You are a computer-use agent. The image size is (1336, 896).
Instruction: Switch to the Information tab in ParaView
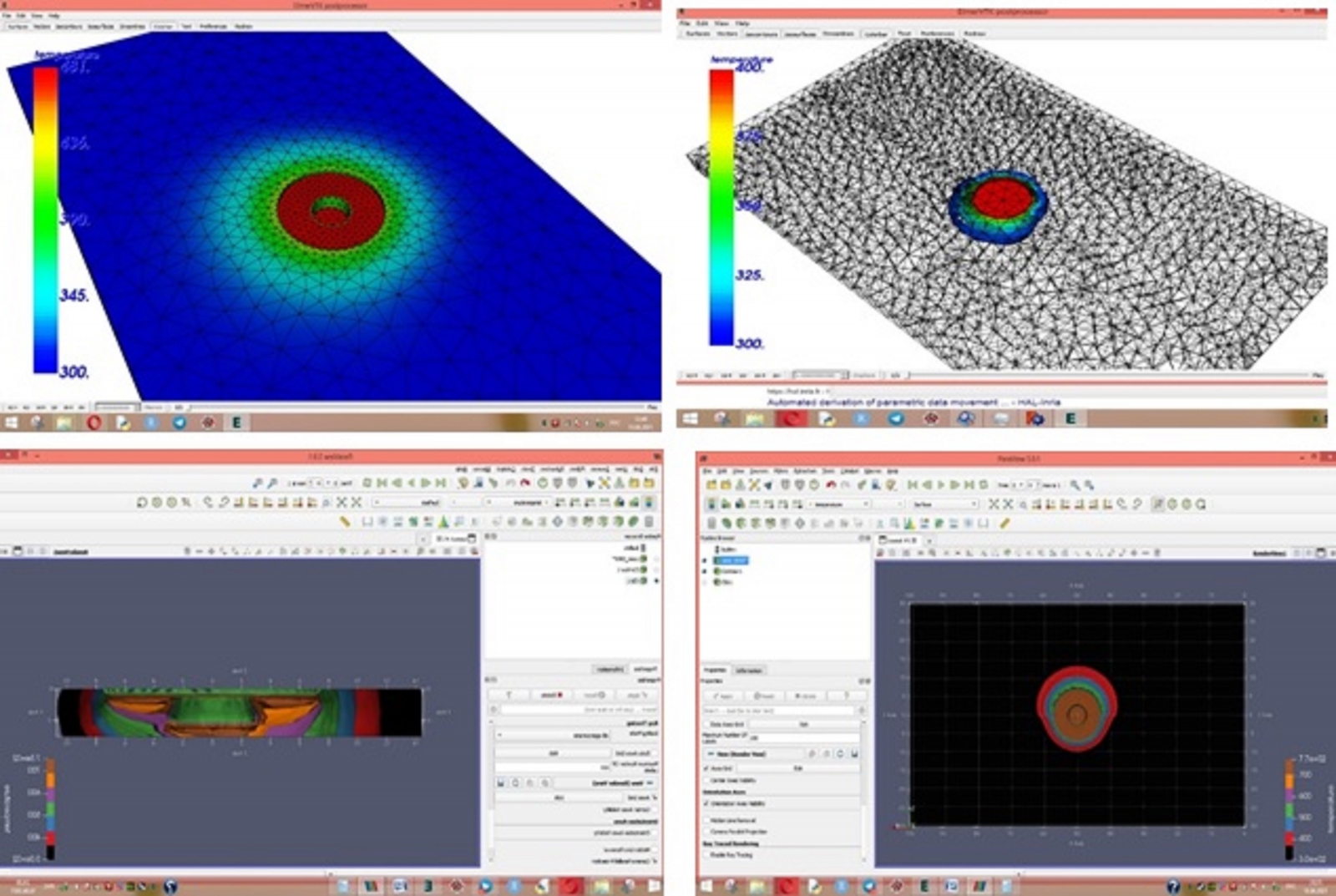coord(749,671)
